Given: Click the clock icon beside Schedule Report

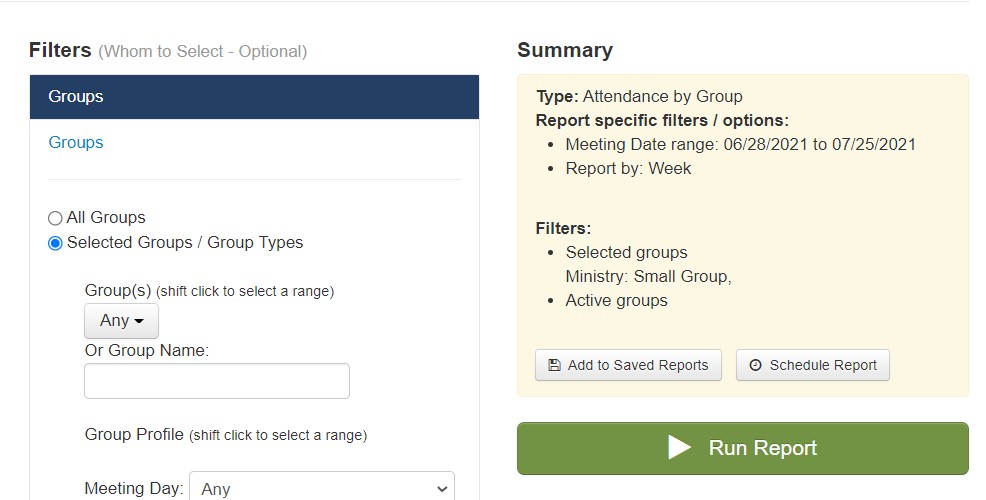Looking at the screenshot, I should point(755,365).
